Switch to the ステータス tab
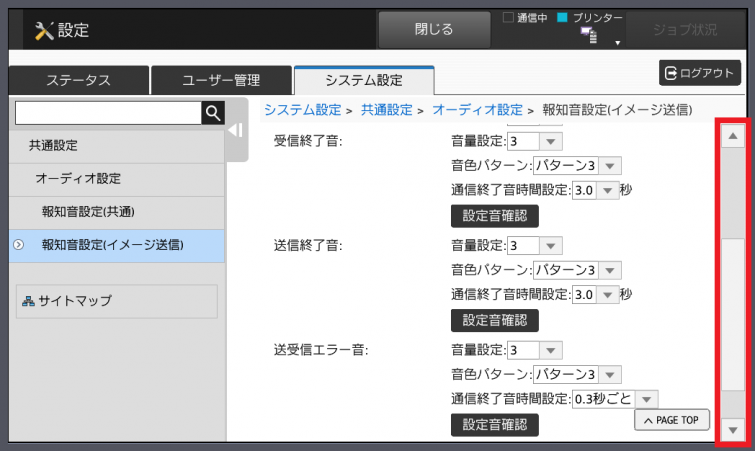 click(78, 81)
